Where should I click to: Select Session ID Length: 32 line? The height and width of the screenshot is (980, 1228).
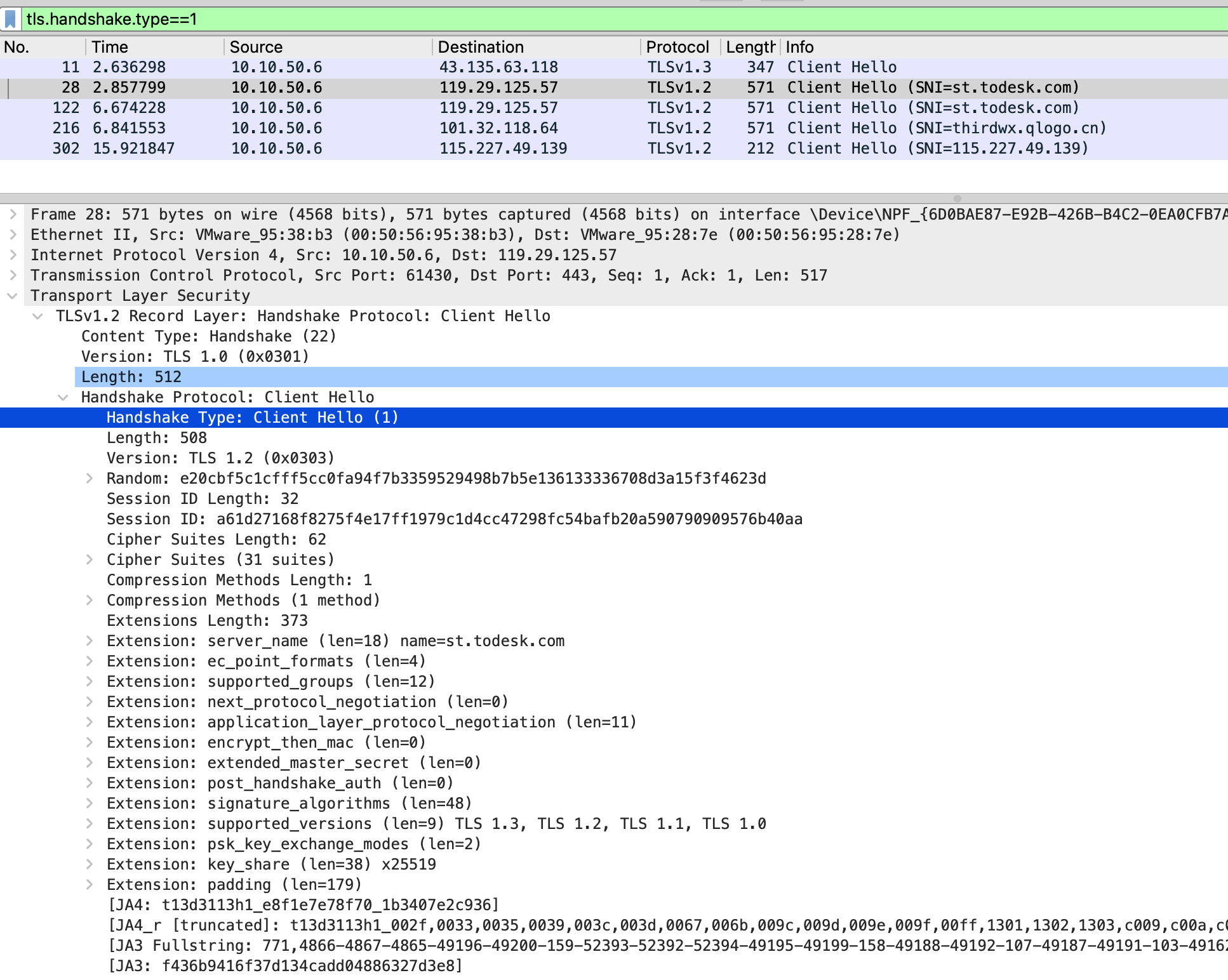pyautogui.click(x=203, y=499)
